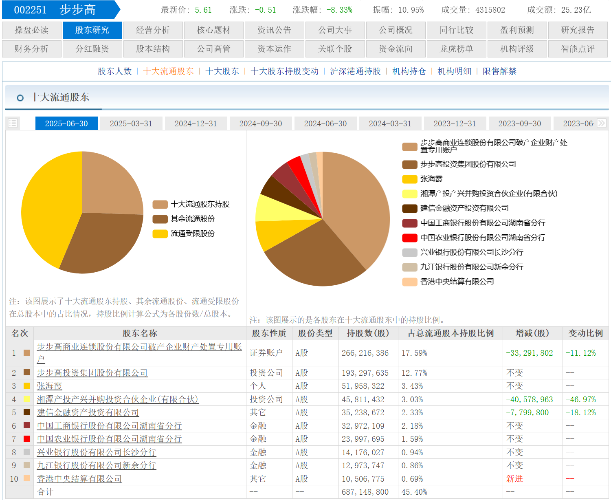Go to the 资讯公告 tab
This screenshot has width=611, height=500.
[274, 30]
